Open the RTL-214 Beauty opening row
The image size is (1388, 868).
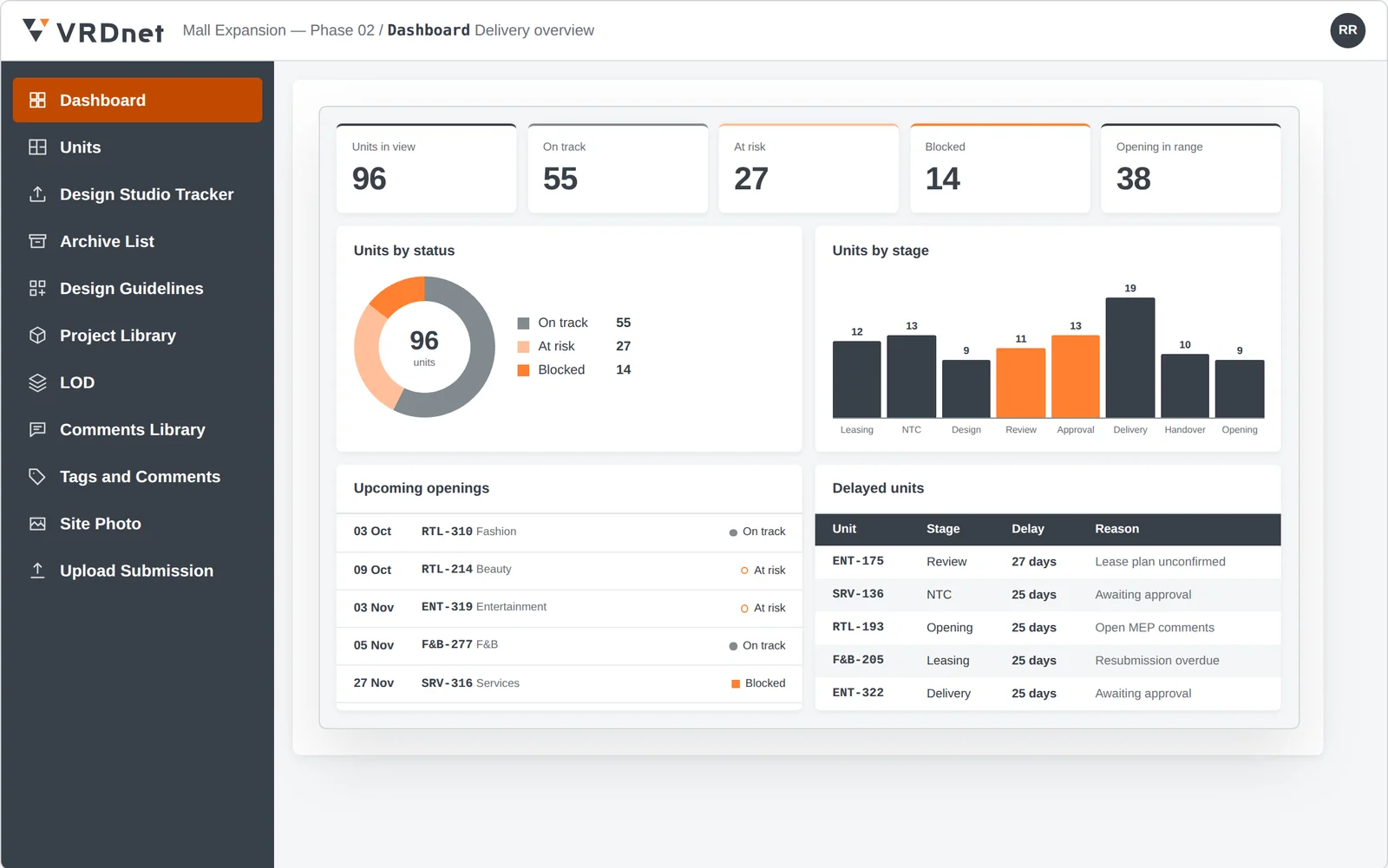(569, 570)
